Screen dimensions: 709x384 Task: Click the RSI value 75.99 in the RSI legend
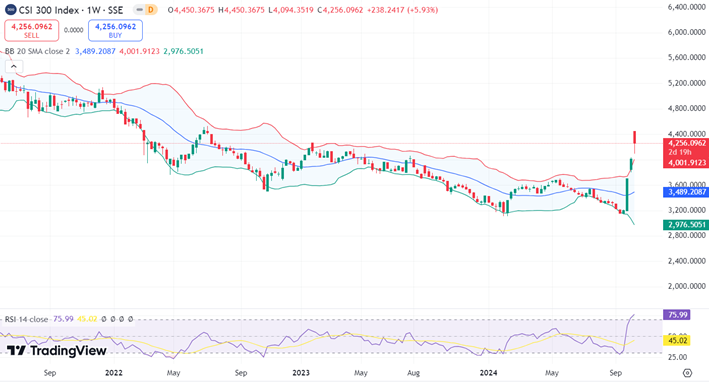[63, 319]
